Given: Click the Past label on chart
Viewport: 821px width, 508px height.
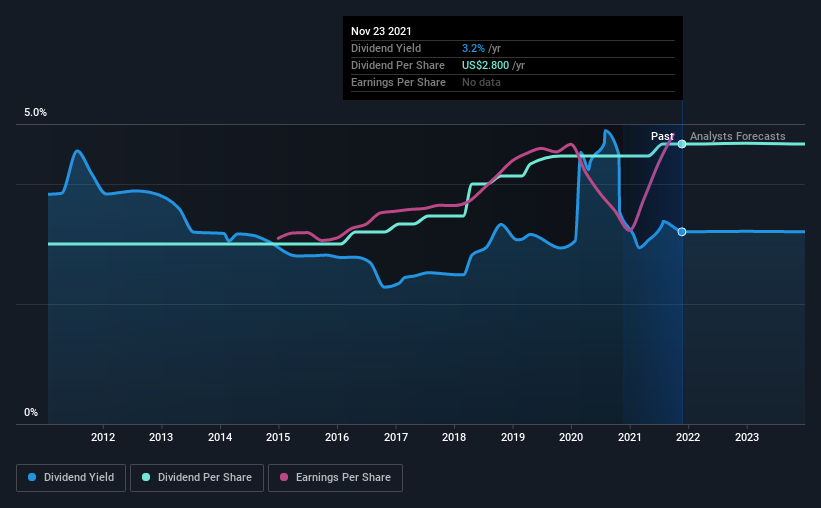Looking at the screenshot, I should (x=662, y=136).
